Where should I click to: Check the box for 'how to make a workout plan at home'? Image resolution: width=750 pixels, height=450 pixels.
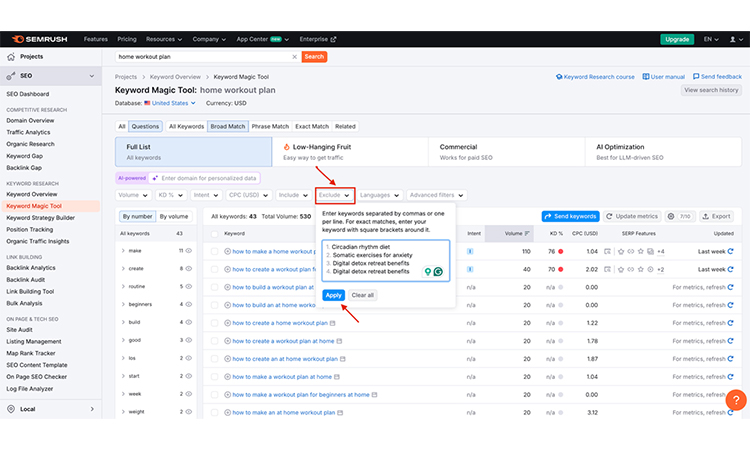click(x=214, y=377)
